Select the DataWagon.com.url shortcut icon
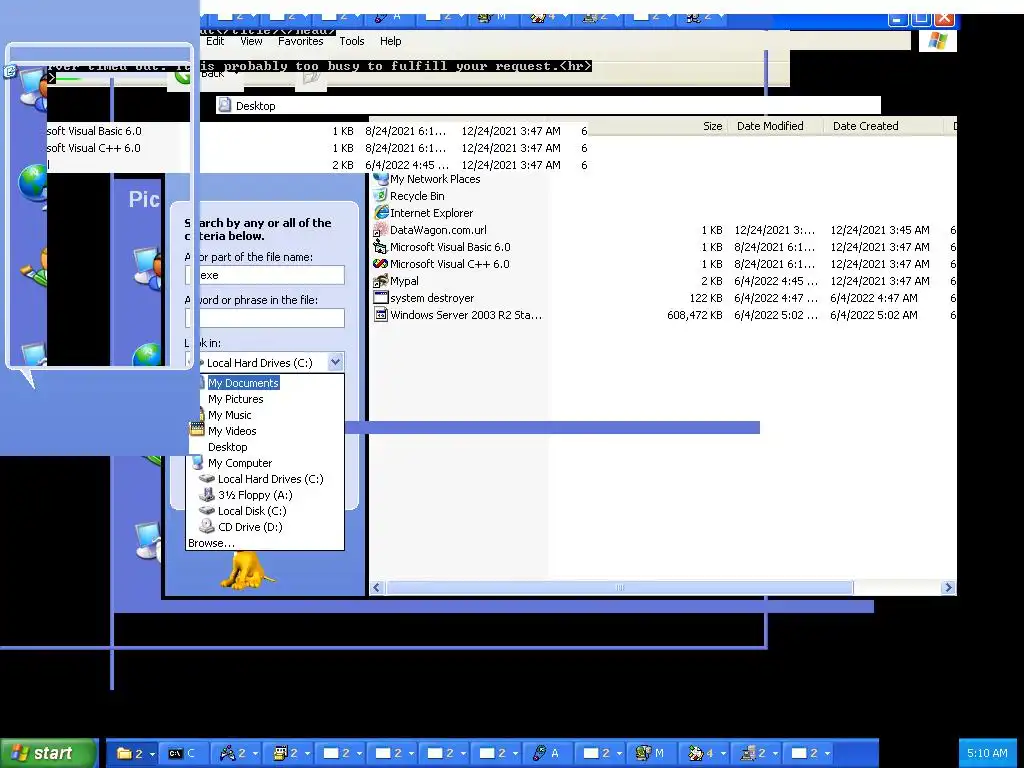The width and height of the screenshot is (1024, 768). [x=380, y=230]
